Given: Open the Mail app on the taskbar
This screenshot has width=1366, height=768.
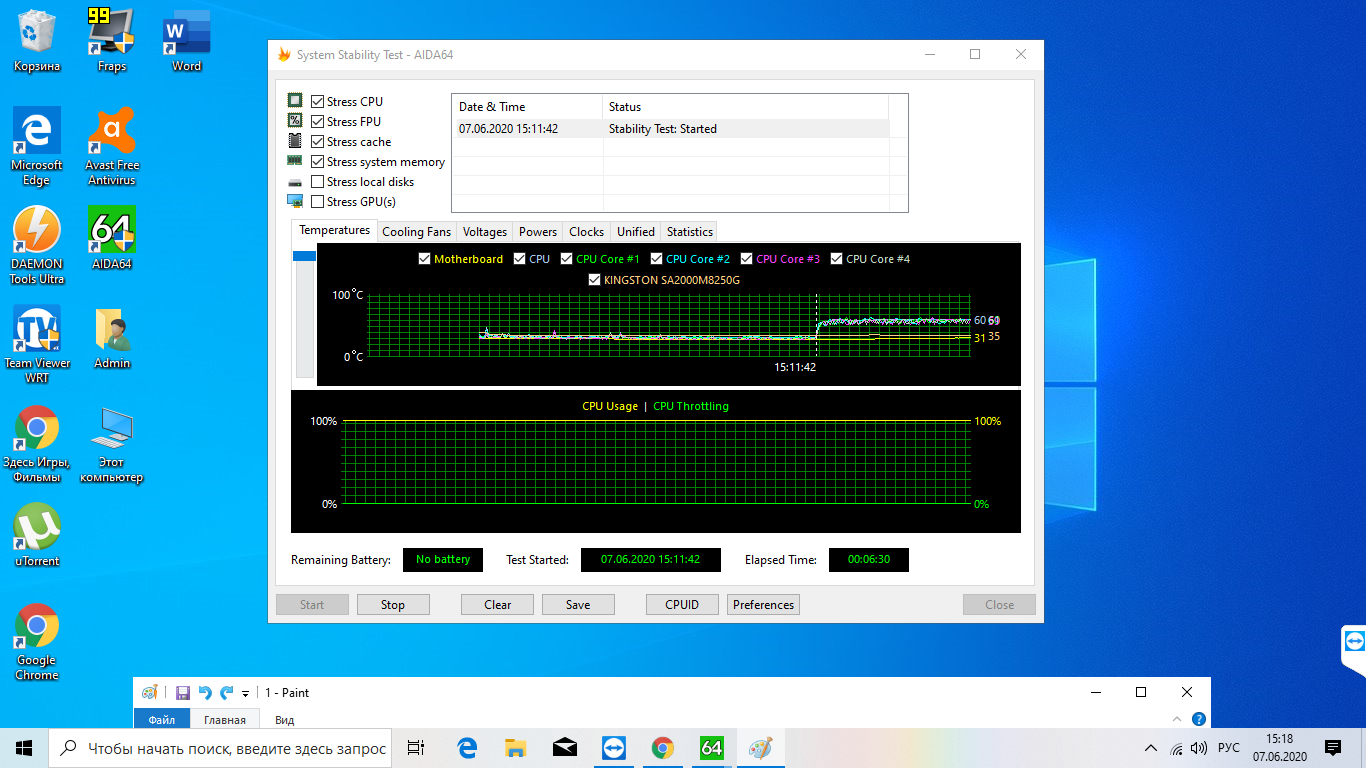Looking at the screenshot, I should pos(564,748).
